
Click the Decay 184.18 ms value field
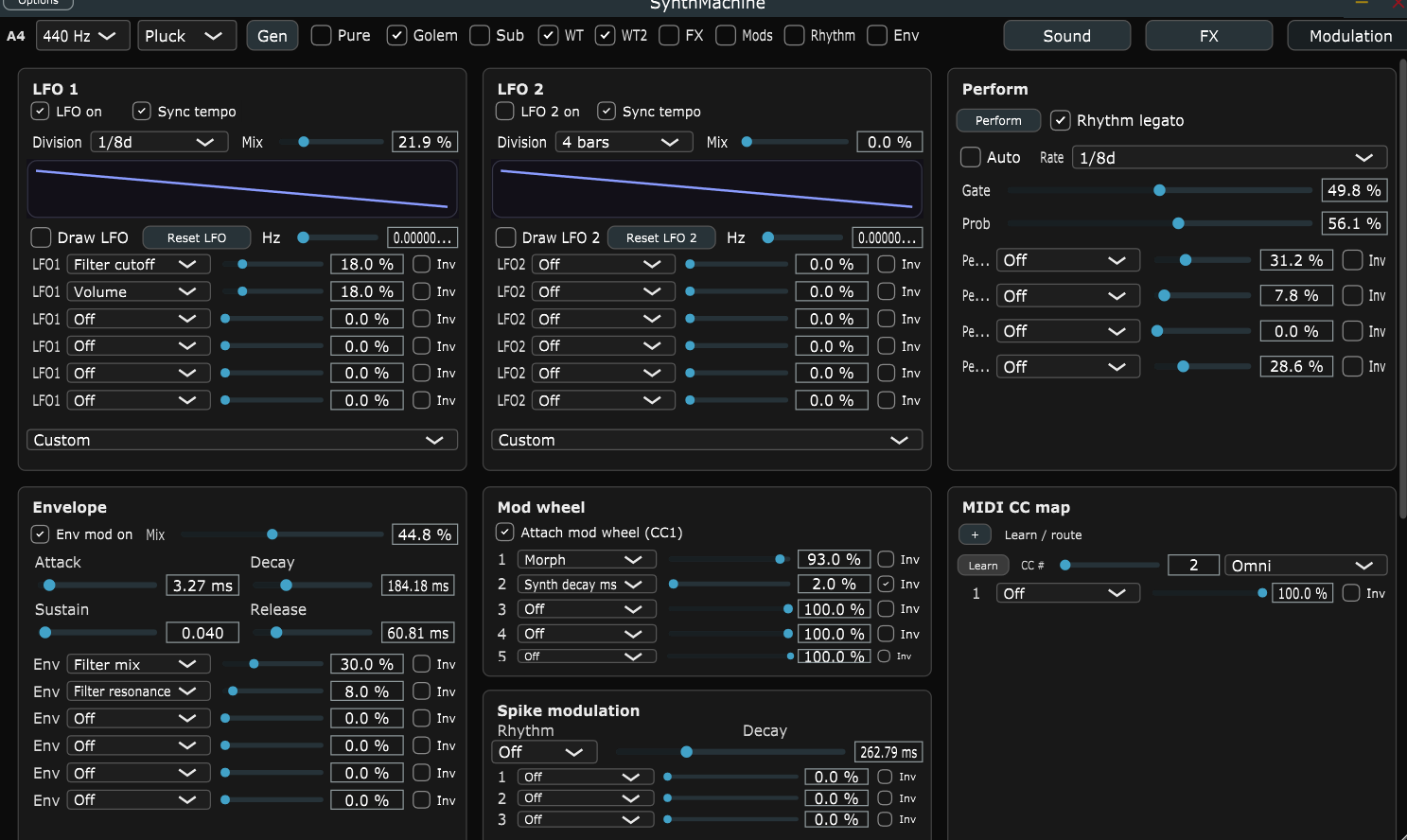tap(417, 586)
